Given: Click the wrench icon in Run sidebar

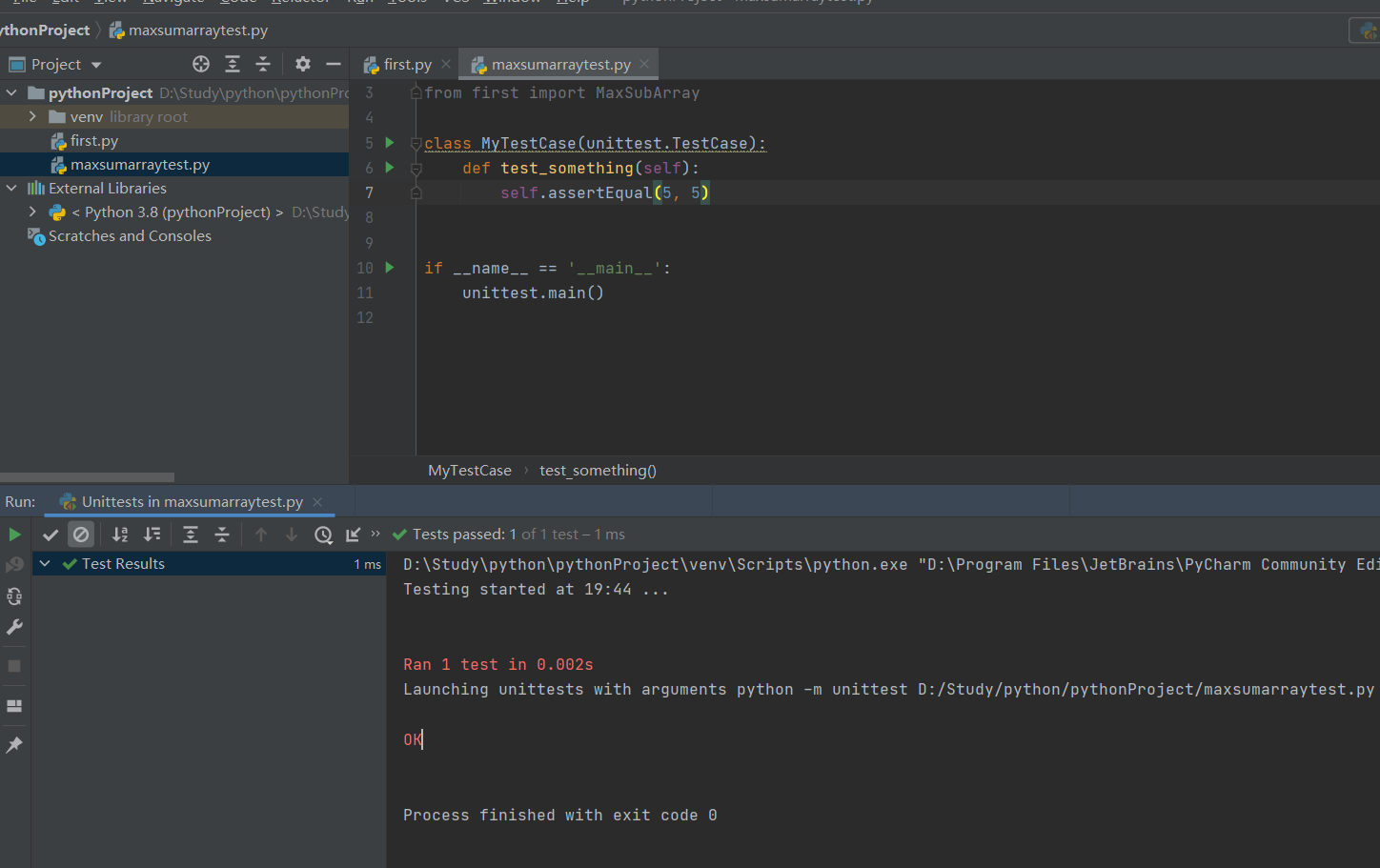Looking at the screenshot, I should coord(14,627).
